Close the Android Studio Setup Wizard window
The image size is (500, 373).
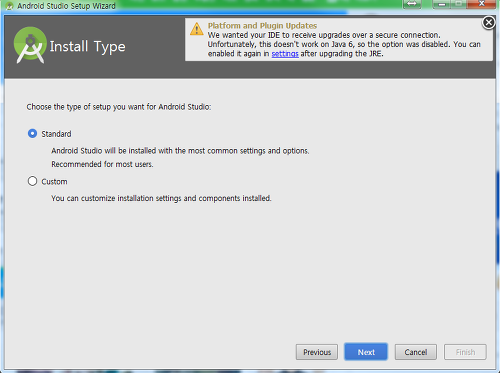(x=481, y=4)
